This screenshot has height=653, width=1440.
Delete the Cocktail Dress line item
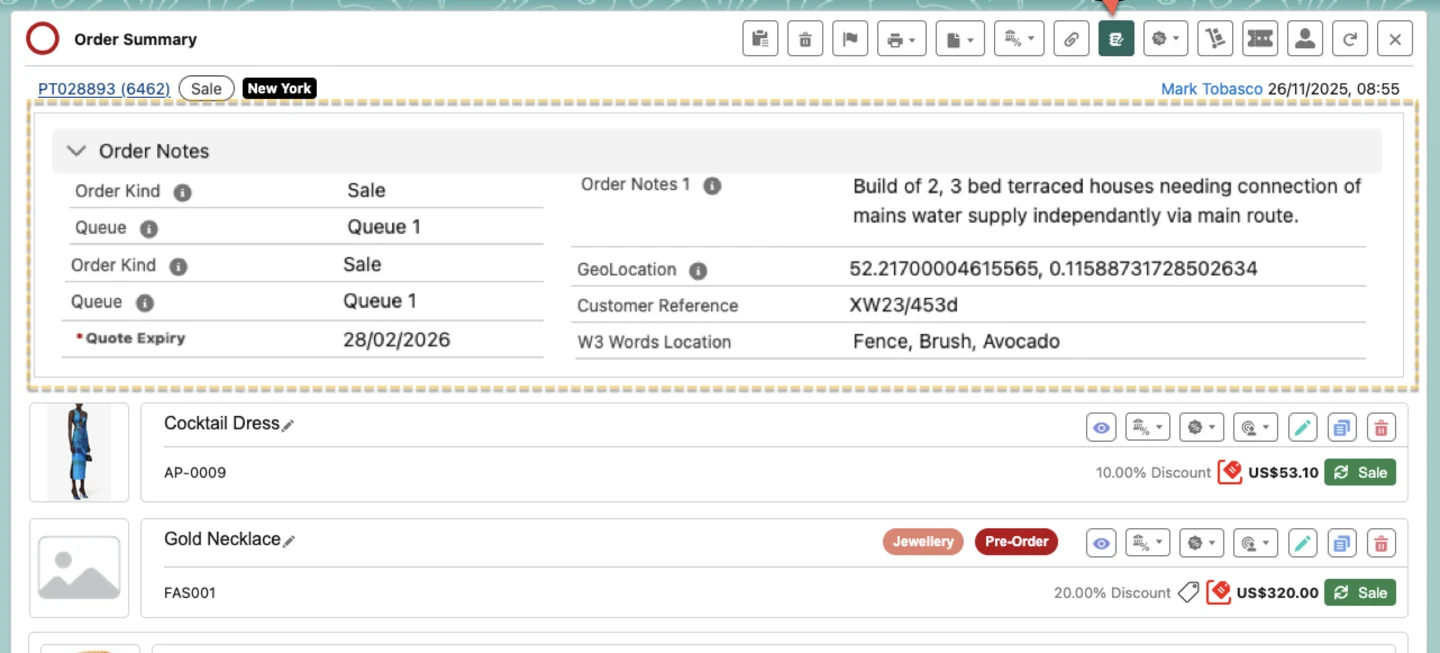tap(1381, 427)
